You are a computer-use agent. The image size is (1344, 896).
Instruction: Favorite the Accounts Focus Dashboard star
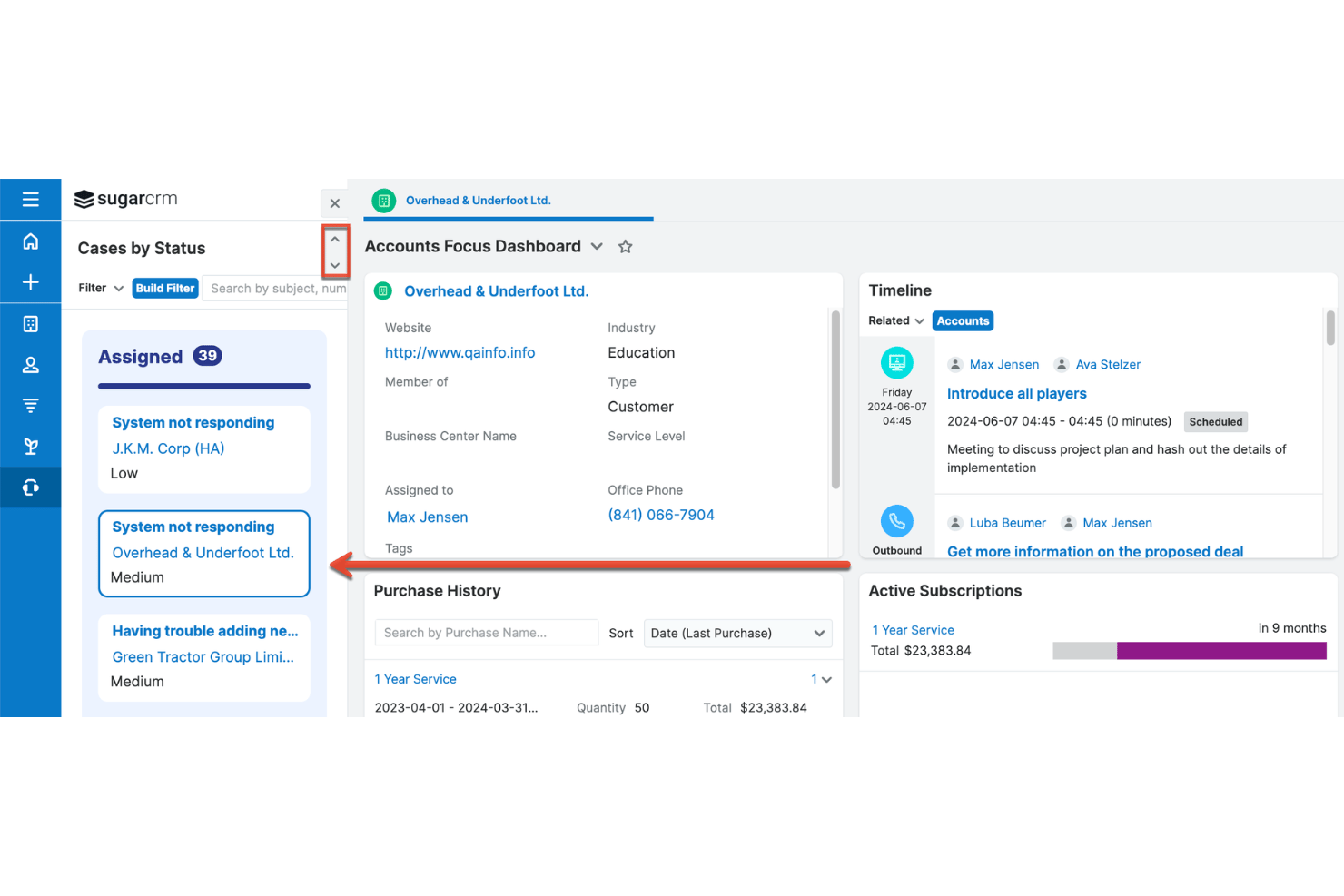tap(626, 247)
